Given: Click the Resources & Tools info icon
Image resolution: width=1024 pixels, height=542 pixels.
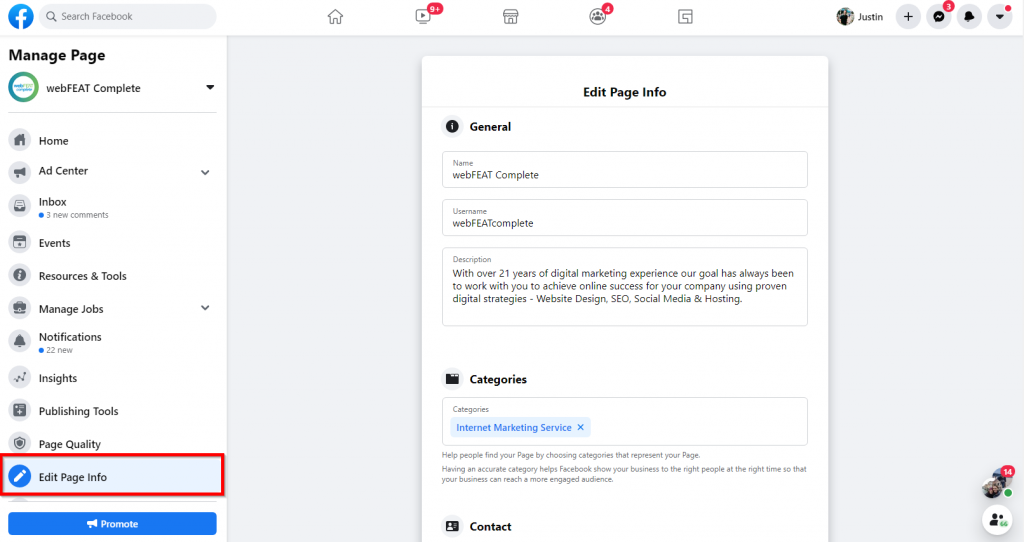Looking at the screenshot, I should [x=20, y=275].
